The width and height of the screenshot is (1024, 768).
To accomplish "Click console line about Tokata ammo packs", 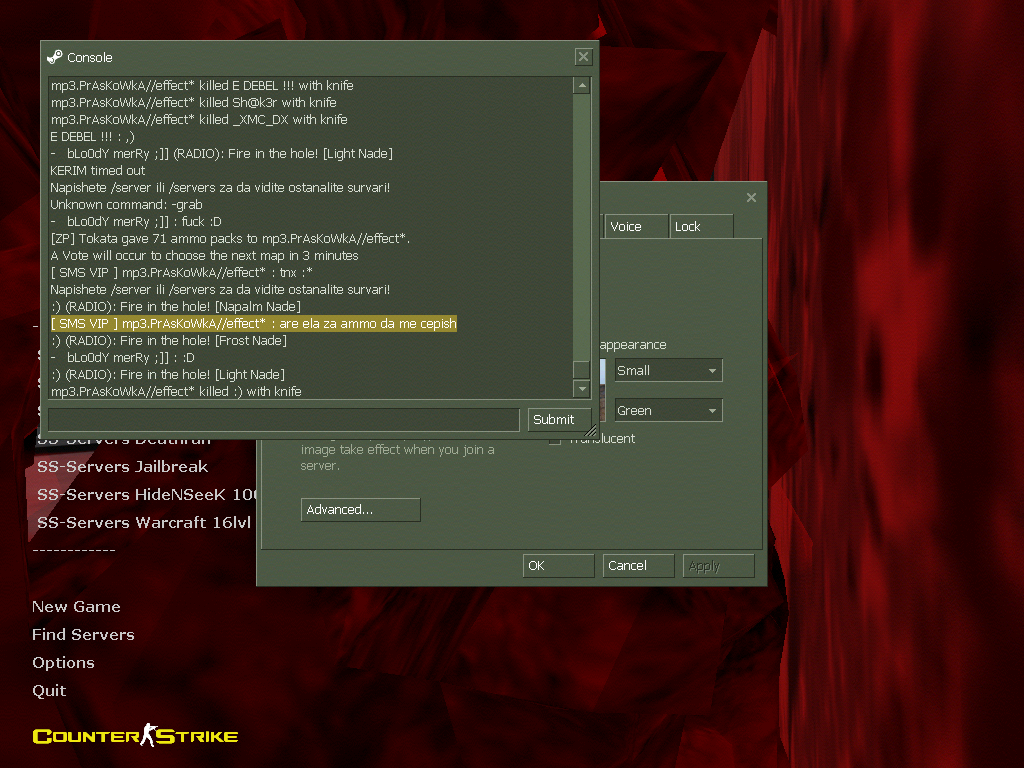I will (x=231, y=238).
